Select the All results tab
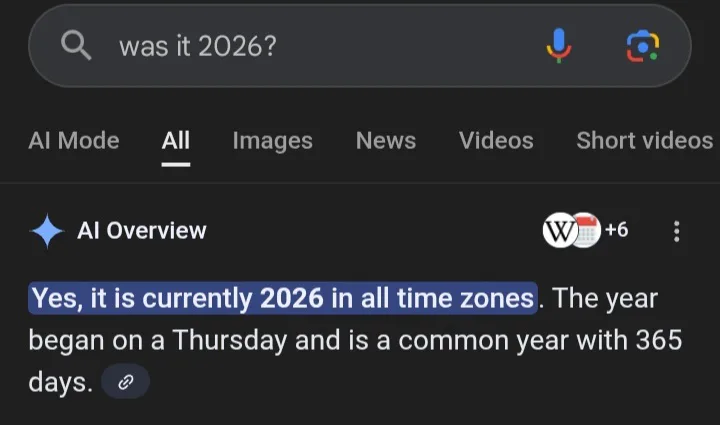The width and height of the screenshot is (720, 425). click(176, 141)
